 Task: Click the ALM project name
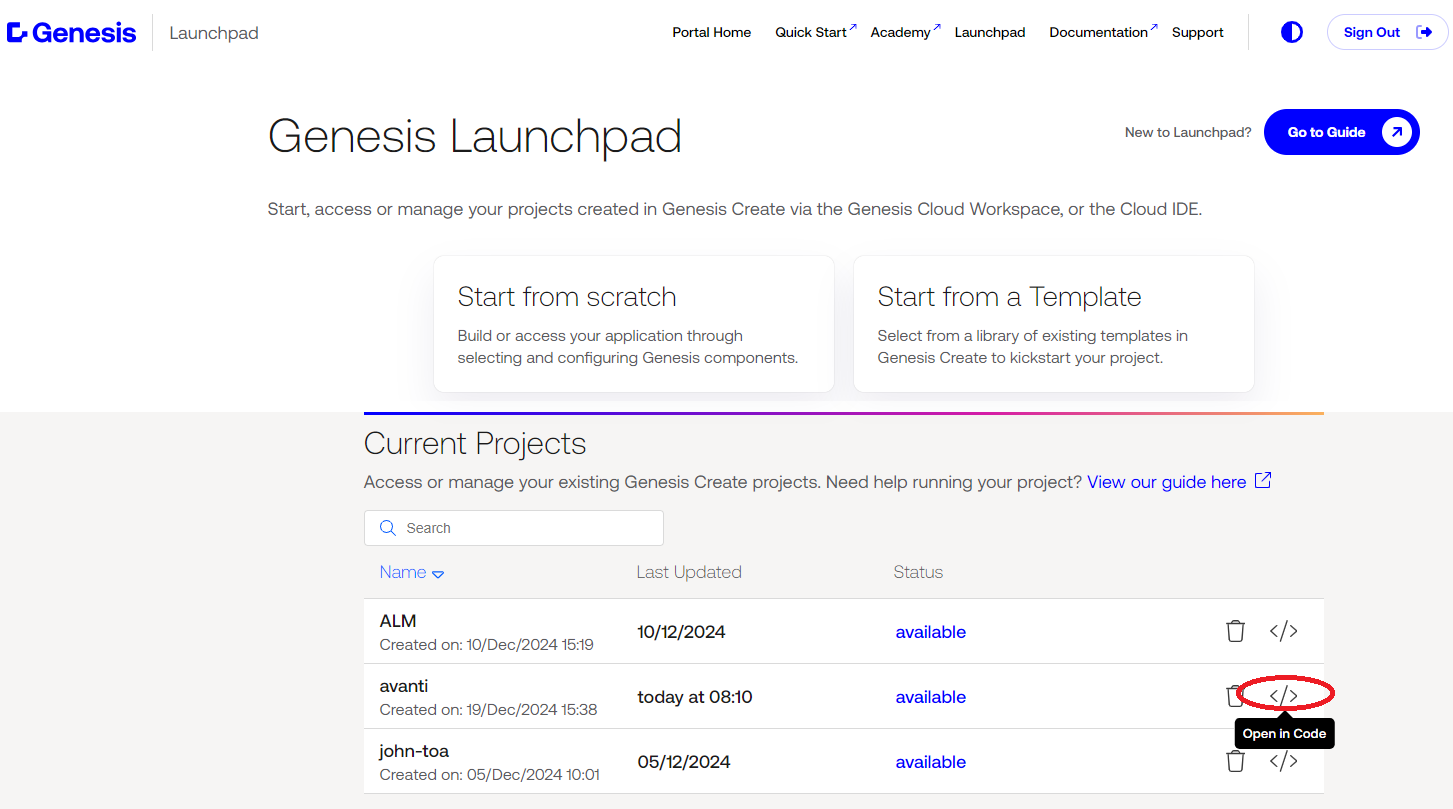coord(398,621)
